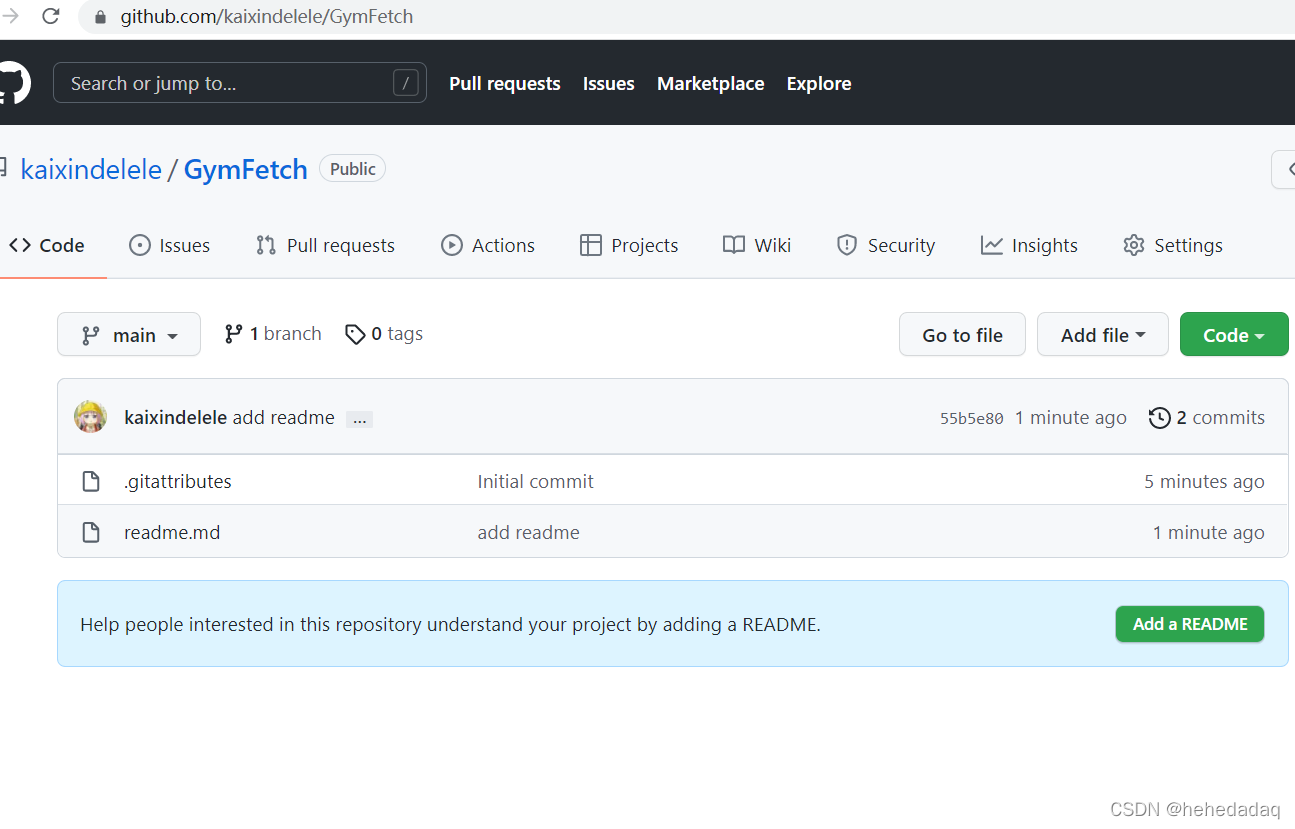Open the GymFetch repository name link
The width and height of the screenshot is (1295, 829).
coord(246,169)
